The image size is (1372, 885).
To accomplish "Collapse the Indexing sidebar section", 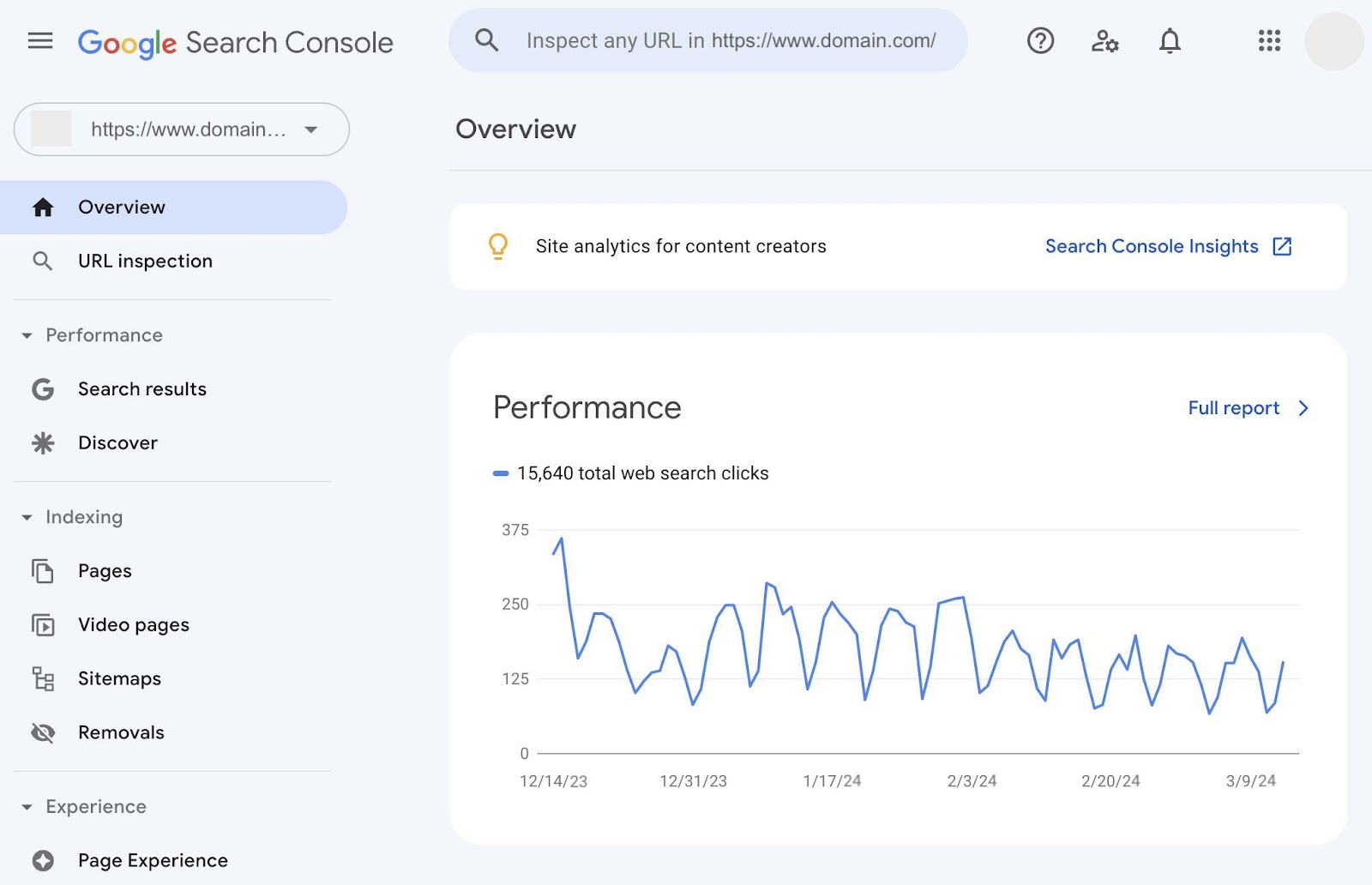I will pos(27,517).
